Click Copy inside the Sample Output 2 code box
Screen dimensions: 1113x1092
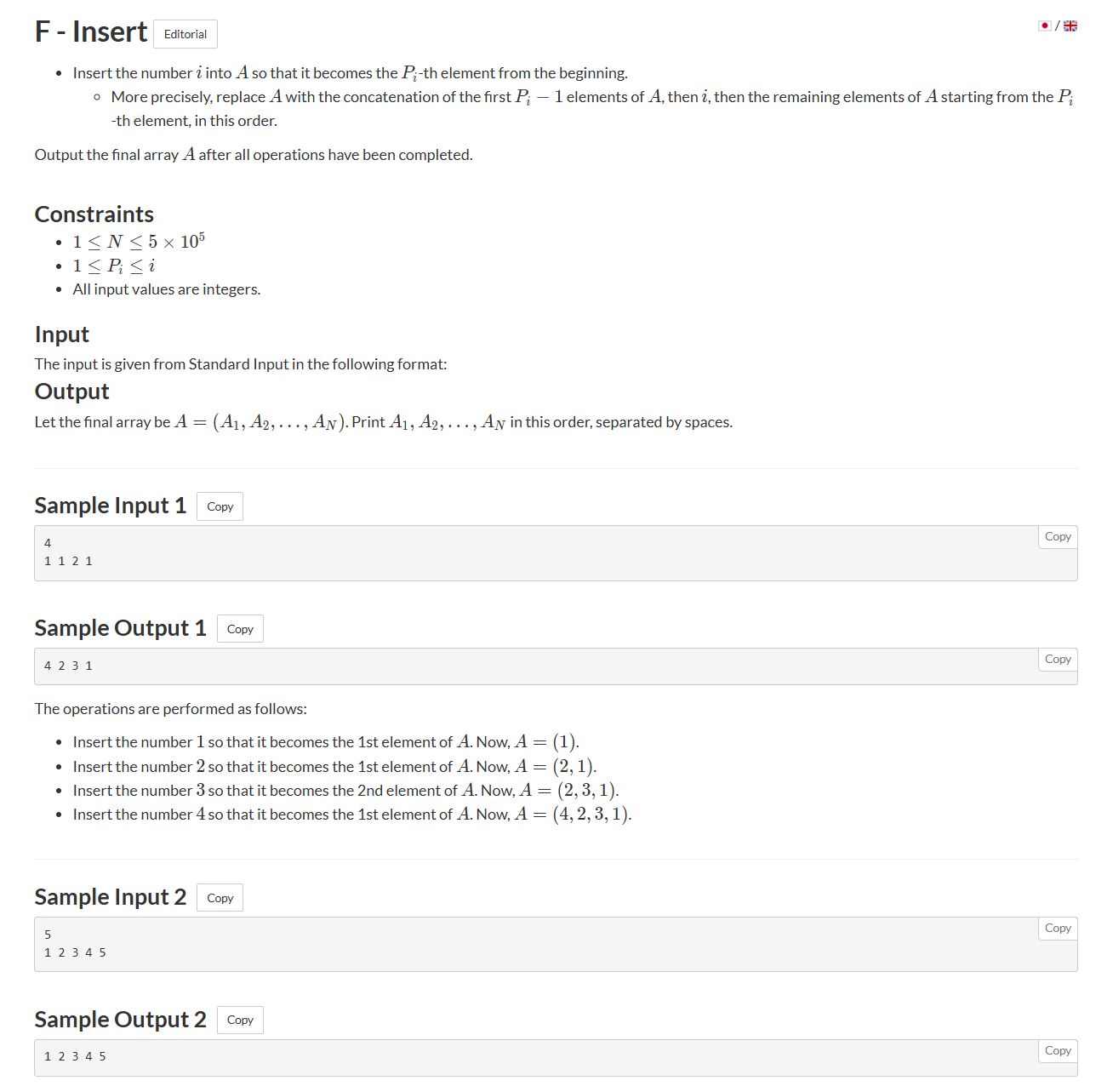point(1058,1051)
